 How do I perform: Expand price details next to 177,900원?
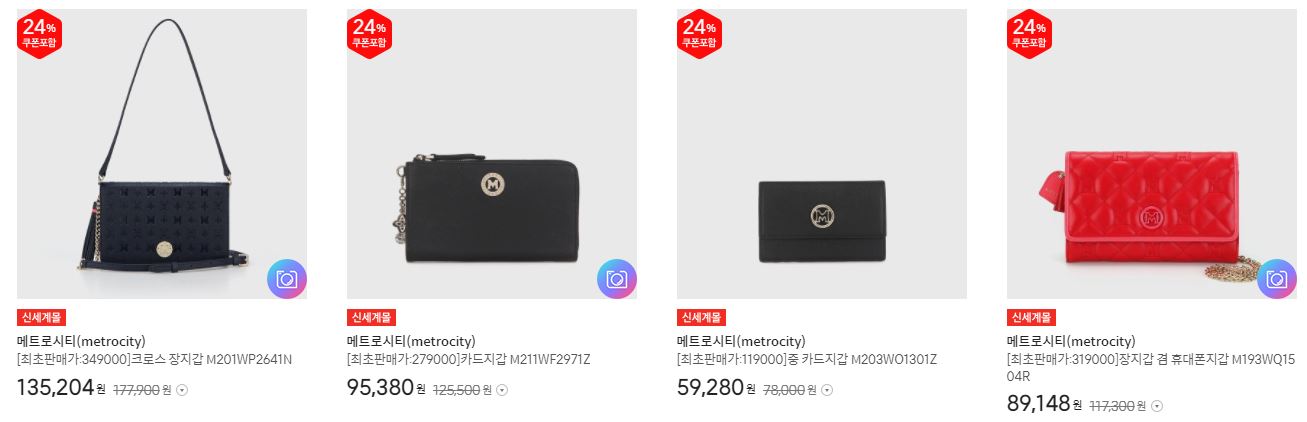182,390
